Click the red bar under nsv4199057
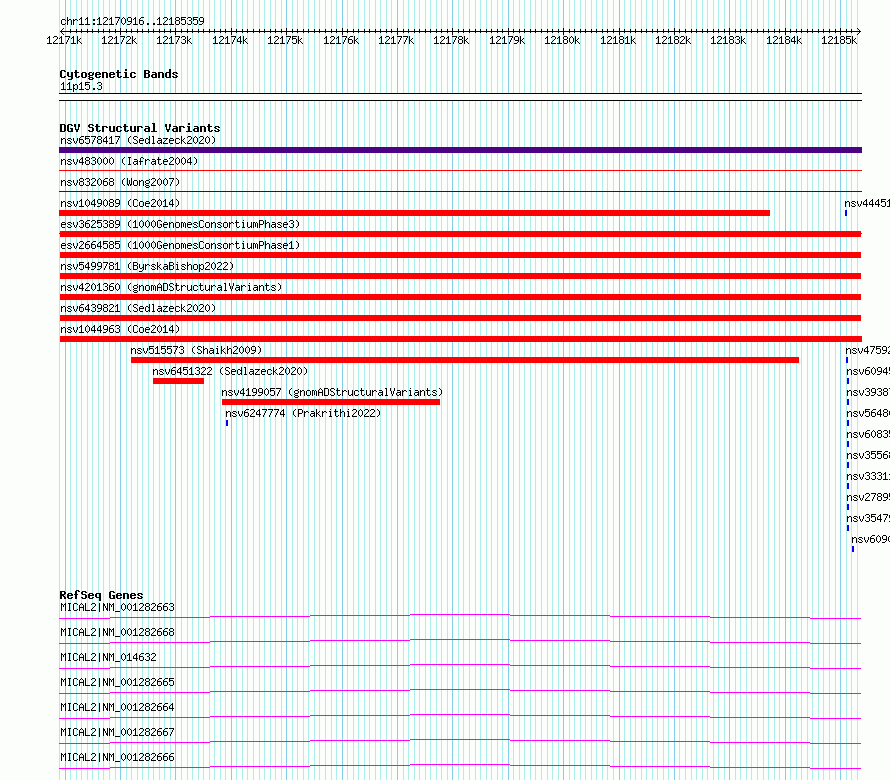This screenshot has height=780, width=890. [x=331, y=402]
